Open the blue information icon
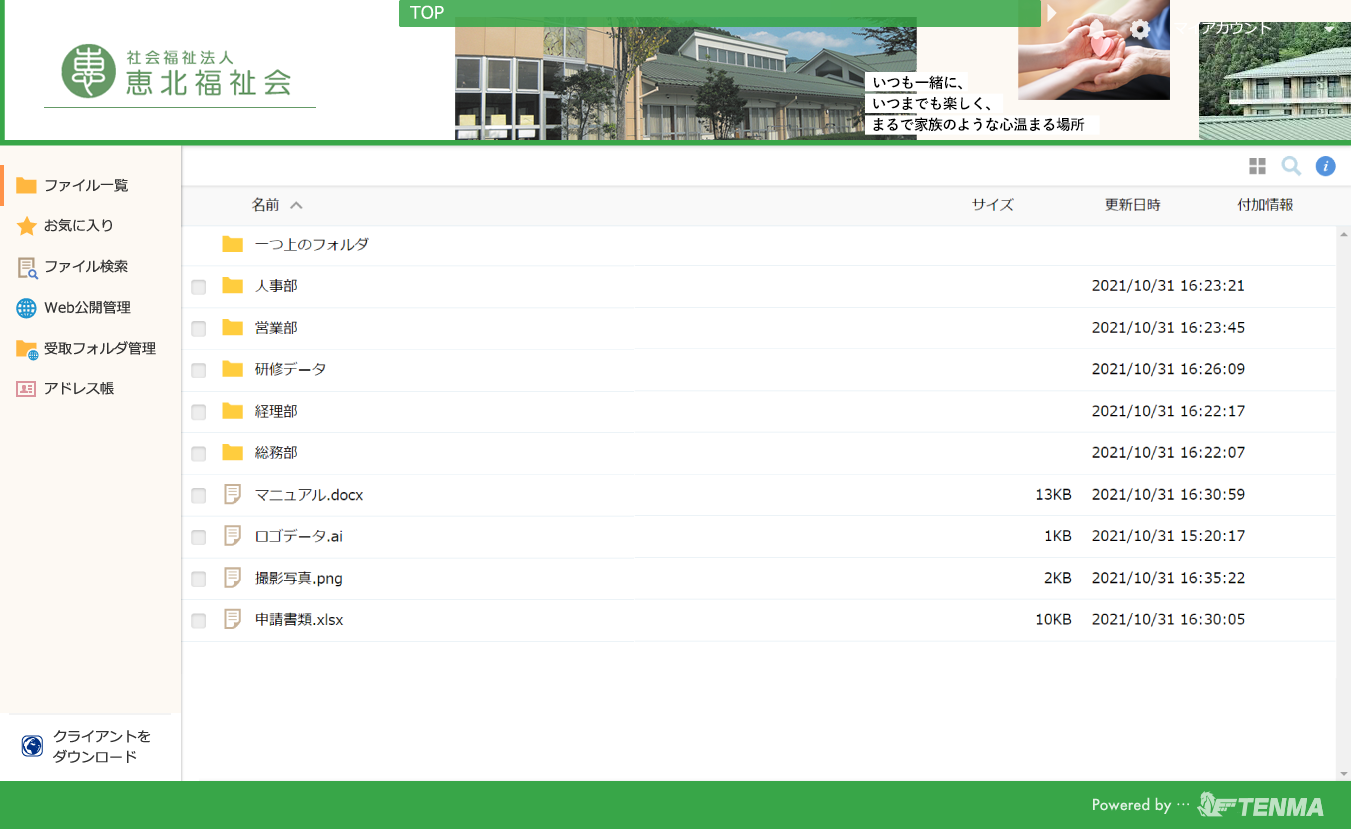 pyautogui.click(x=1325, y=166)
